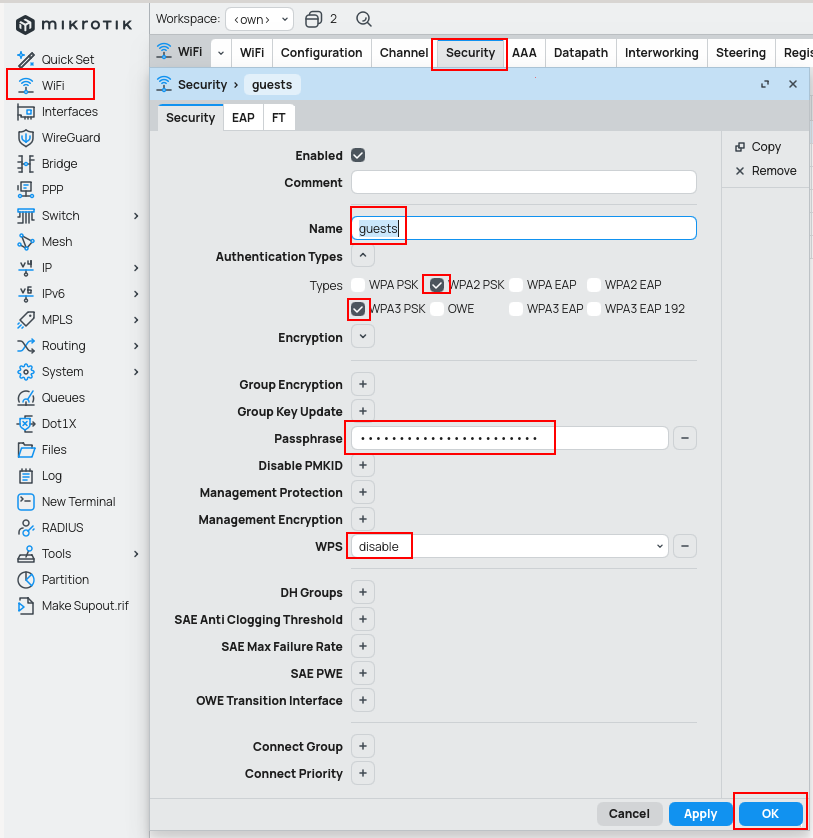Open the Mesh section
This screenshot has height=838, width=813.
45,242
